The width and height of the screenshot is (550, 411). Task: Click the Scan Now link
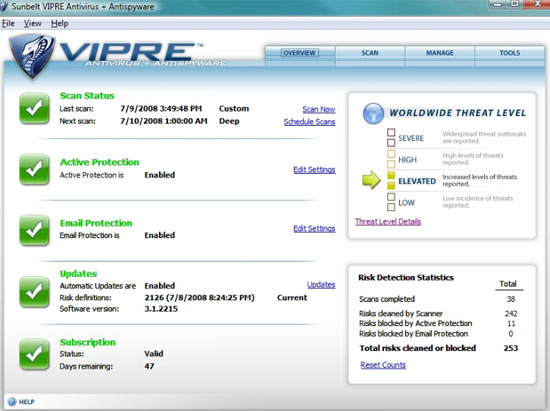click(x=319, y=109)
